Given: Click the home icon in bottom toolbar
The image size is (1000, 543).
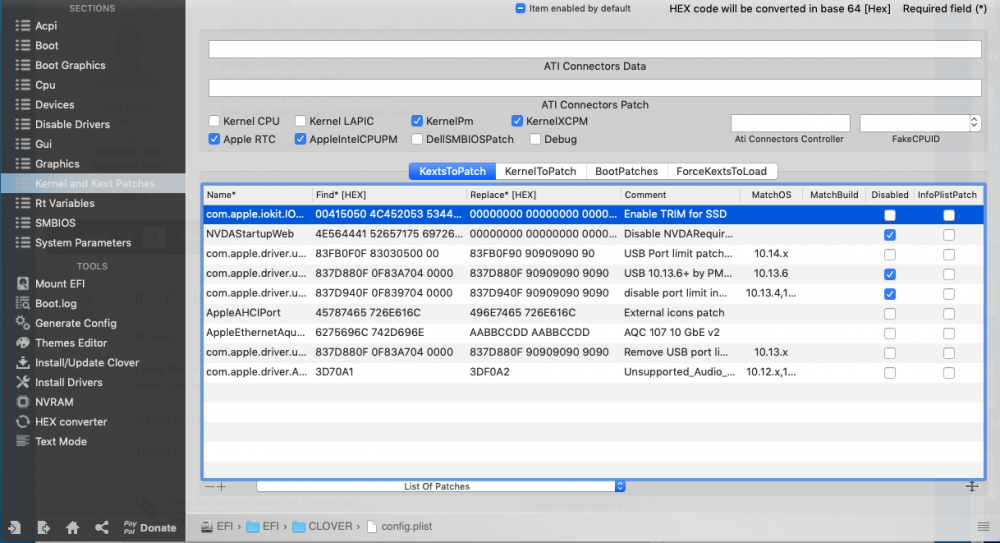Looking at the screenshot, I should (x=72, y=527).
